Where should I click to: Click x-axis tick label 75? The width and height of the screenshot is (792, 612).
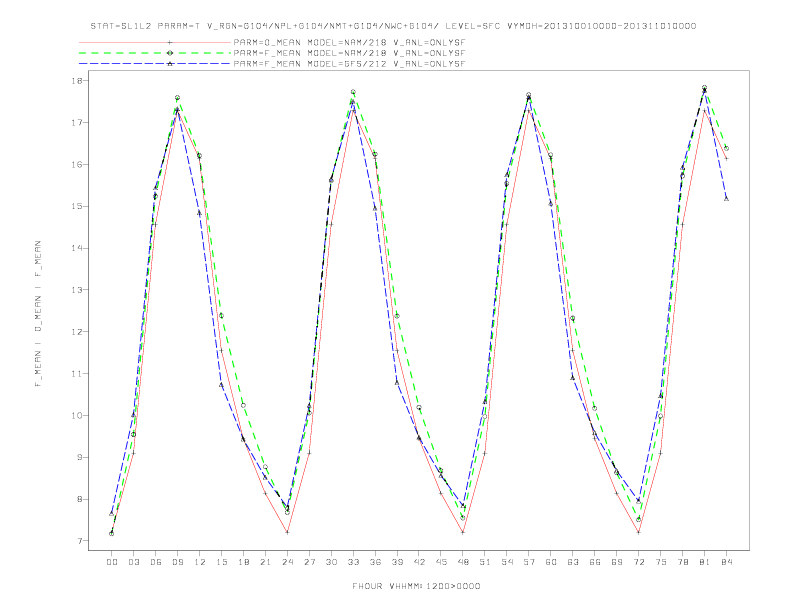tap(661, 562)
